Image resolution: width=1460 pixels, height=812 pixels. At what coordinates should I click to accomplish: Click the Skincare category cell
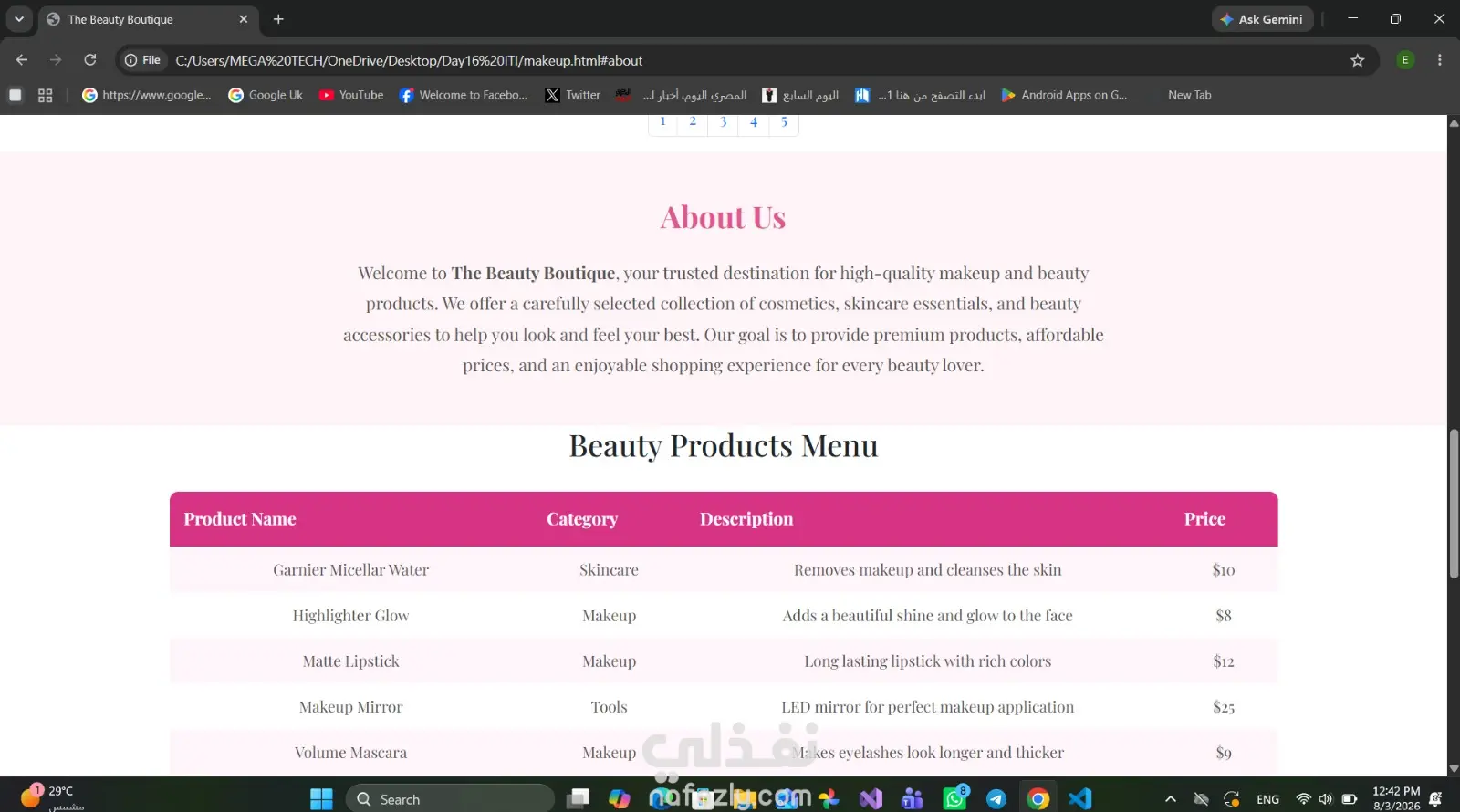(609, 570)
